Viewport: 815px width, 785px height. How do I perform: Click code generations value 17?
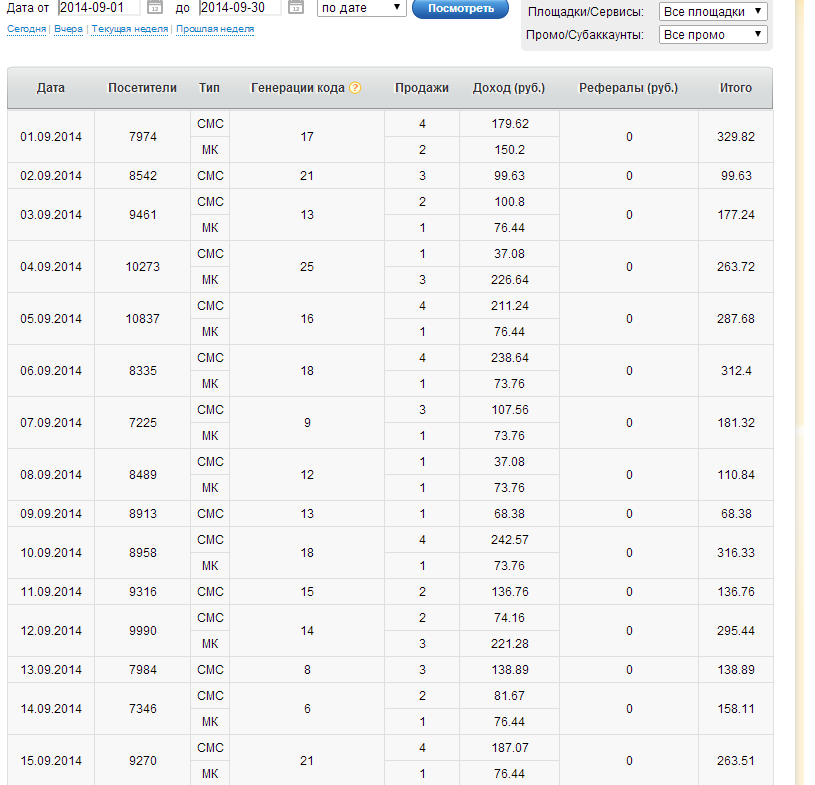click(x=307, y=137)
